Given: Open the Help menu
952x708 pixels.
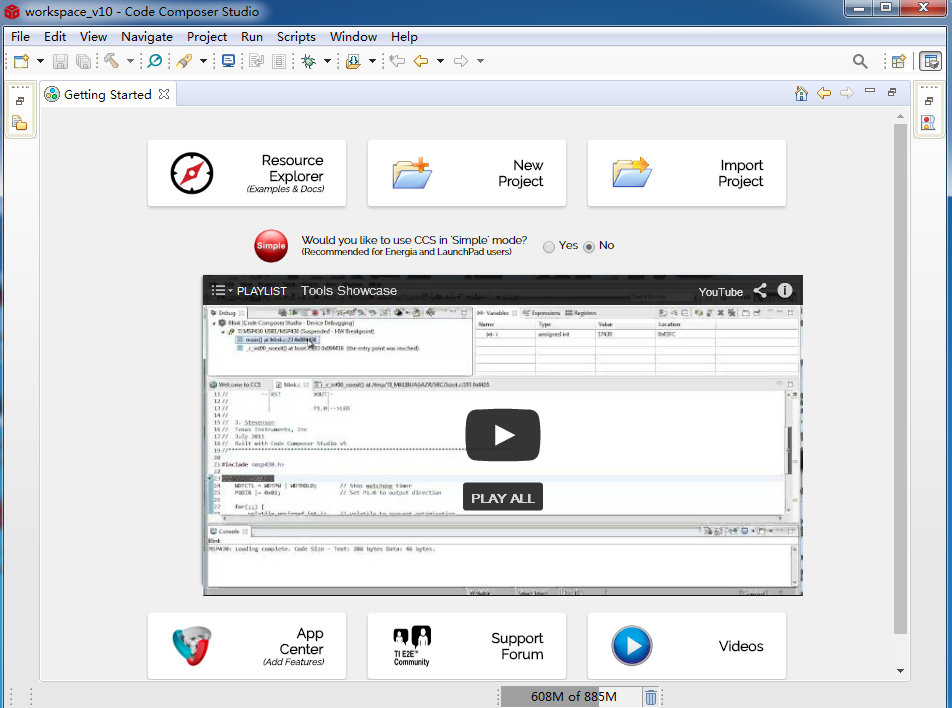Looking at the screenshot, I should 404,36.
